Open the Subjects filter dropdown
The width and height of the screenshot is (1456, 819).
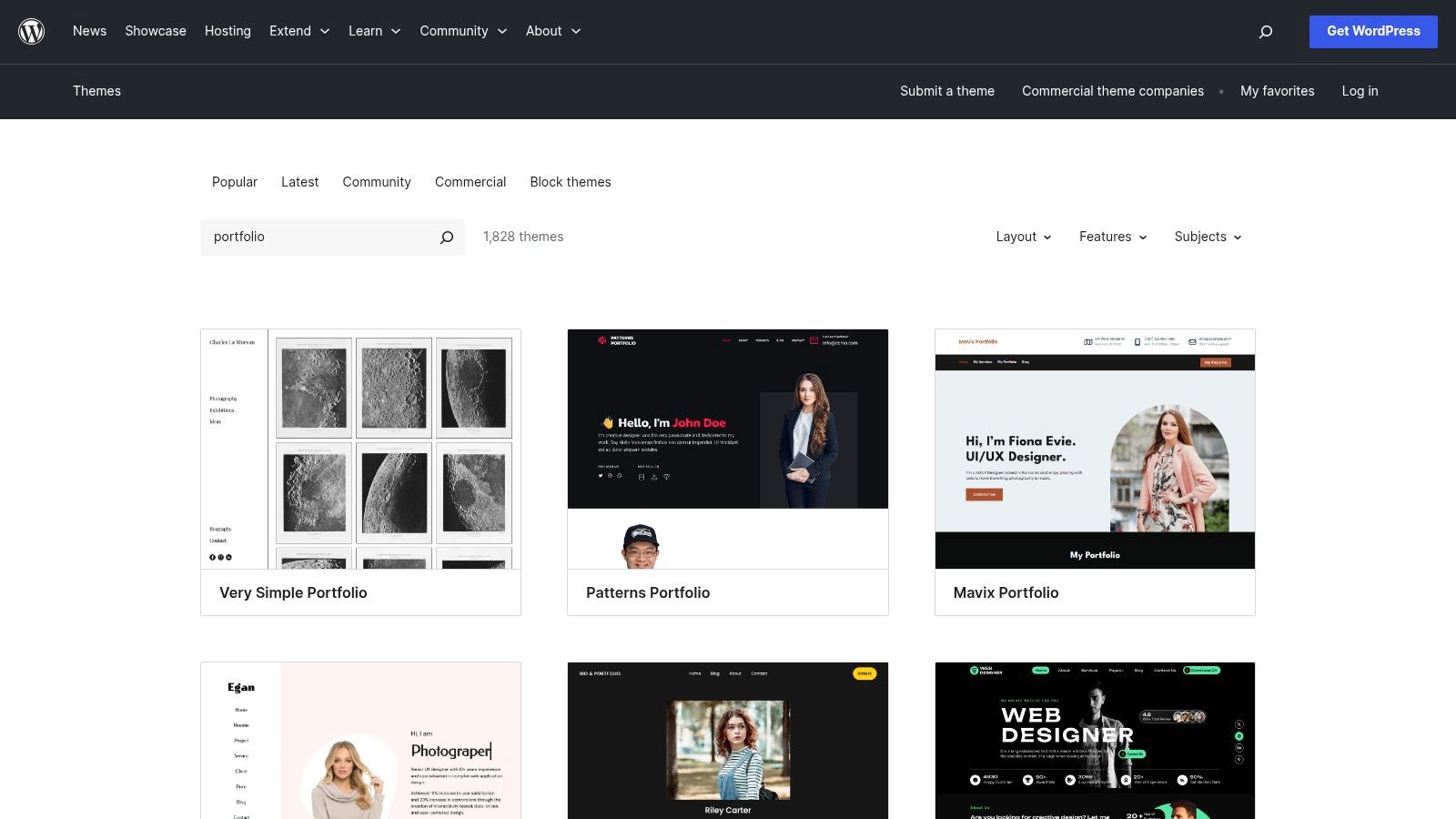pyautogui.click(x=1207, y=237)
